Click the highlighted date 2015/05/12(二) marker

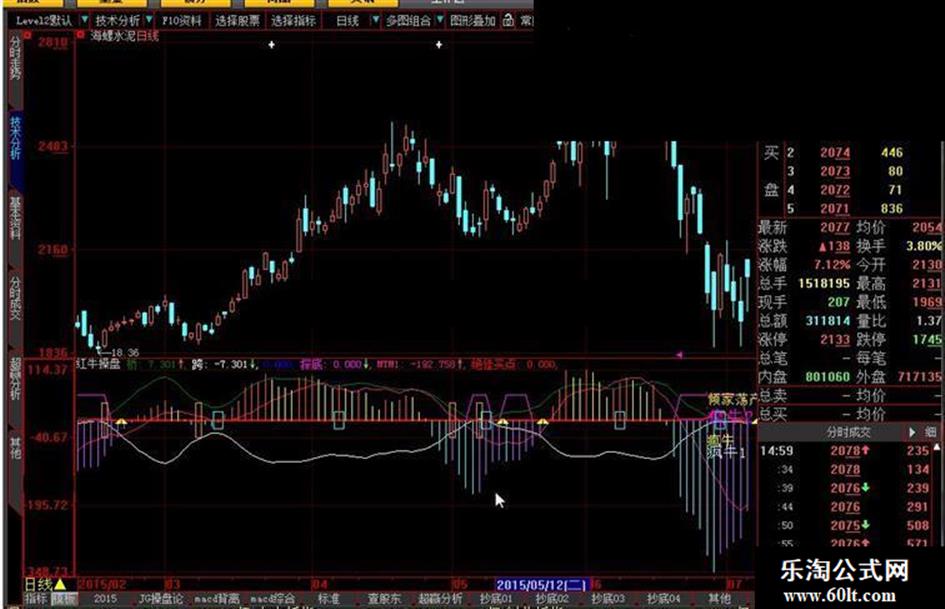[541, 584]
